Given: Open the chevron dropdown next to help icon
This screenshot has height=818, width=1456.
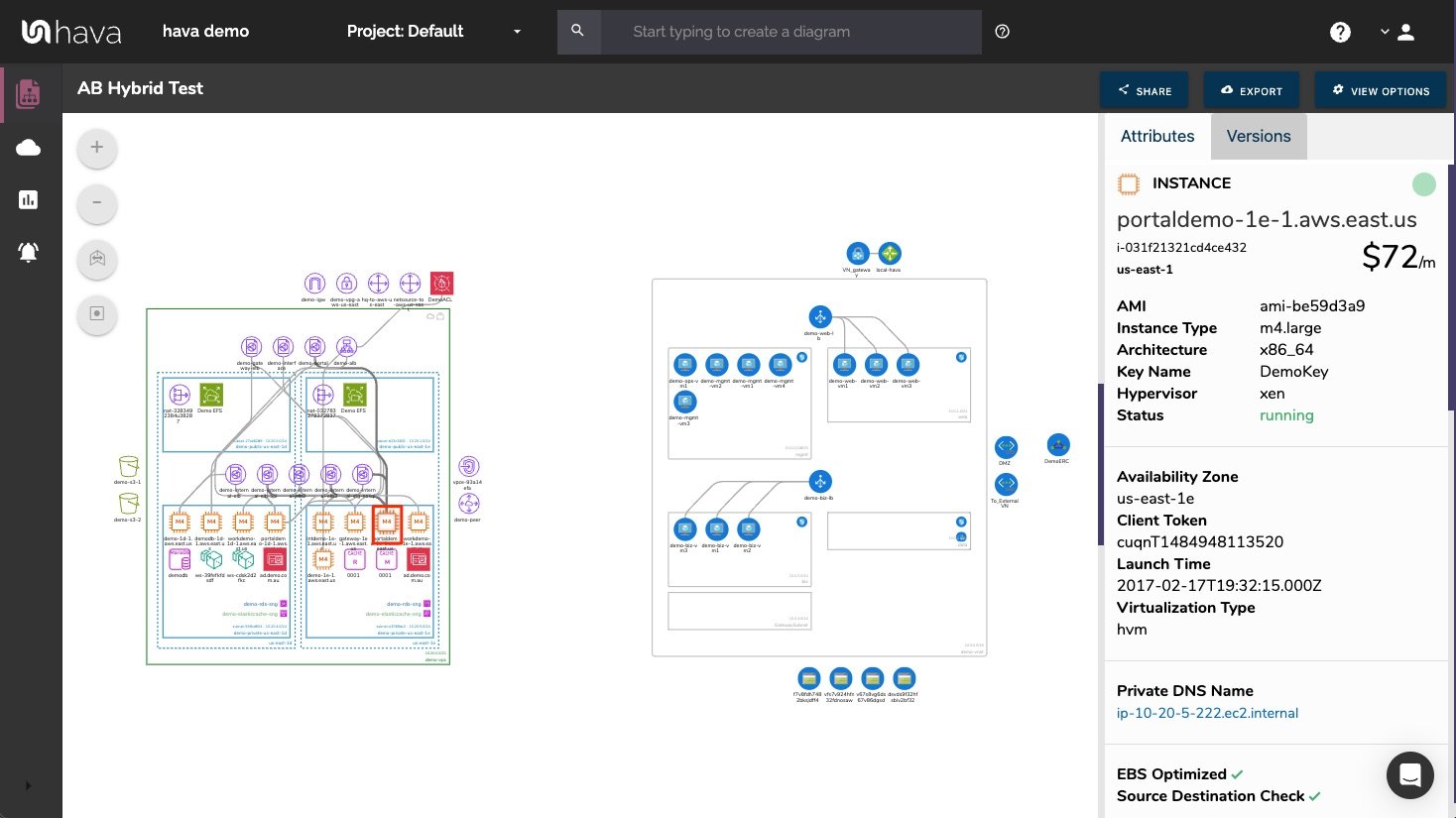Looking at the screenshot, I should tap(1385, 32).
